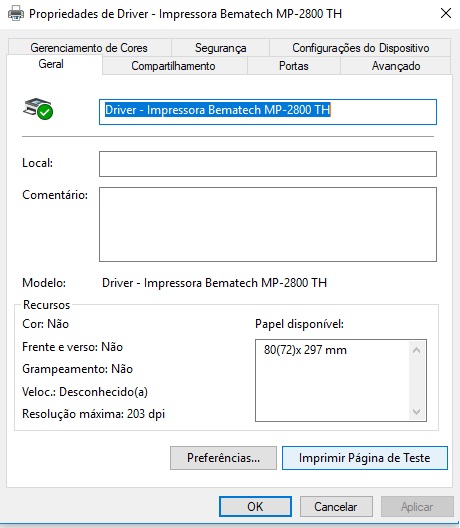Click the Resolução máxima: 203 dpi text
Screen dimensions: 460x528
click(x=94, y=414)
